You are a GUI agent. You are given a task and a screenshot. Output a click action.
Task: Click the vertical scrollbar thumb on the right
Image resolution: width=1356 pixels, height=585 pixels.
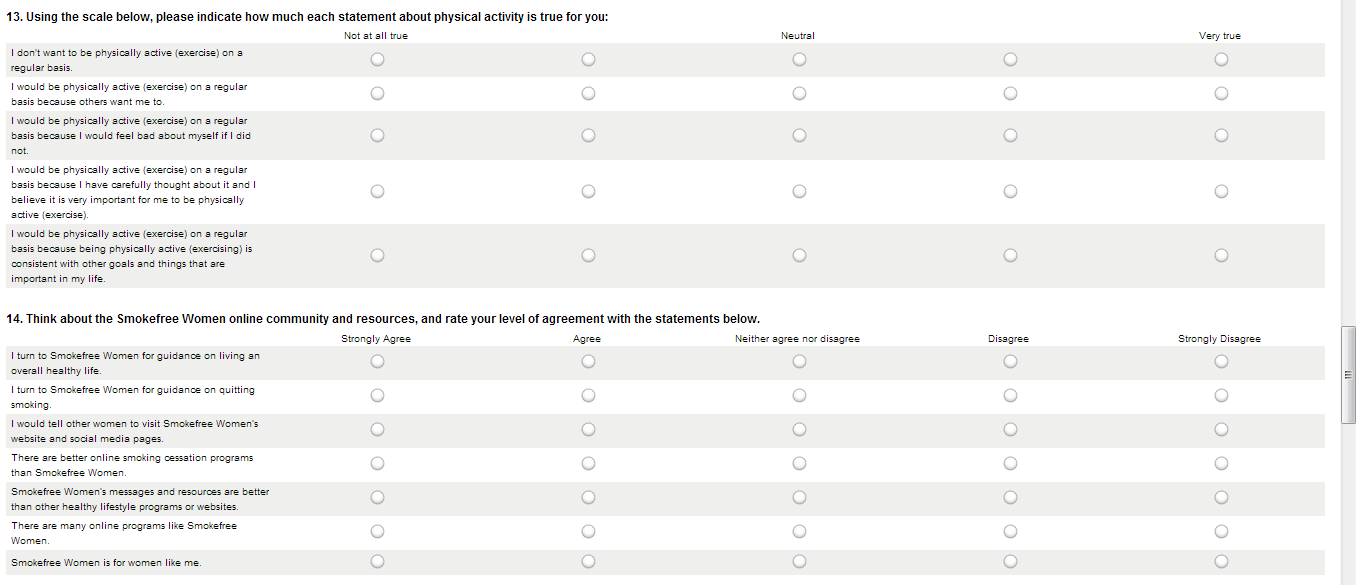click(1348, 375)
